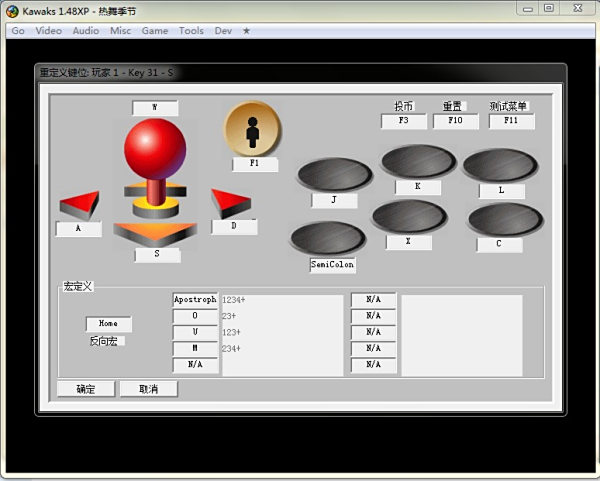Select the X button key field
This screenshot has width=600, height=481.
(409, 242)
